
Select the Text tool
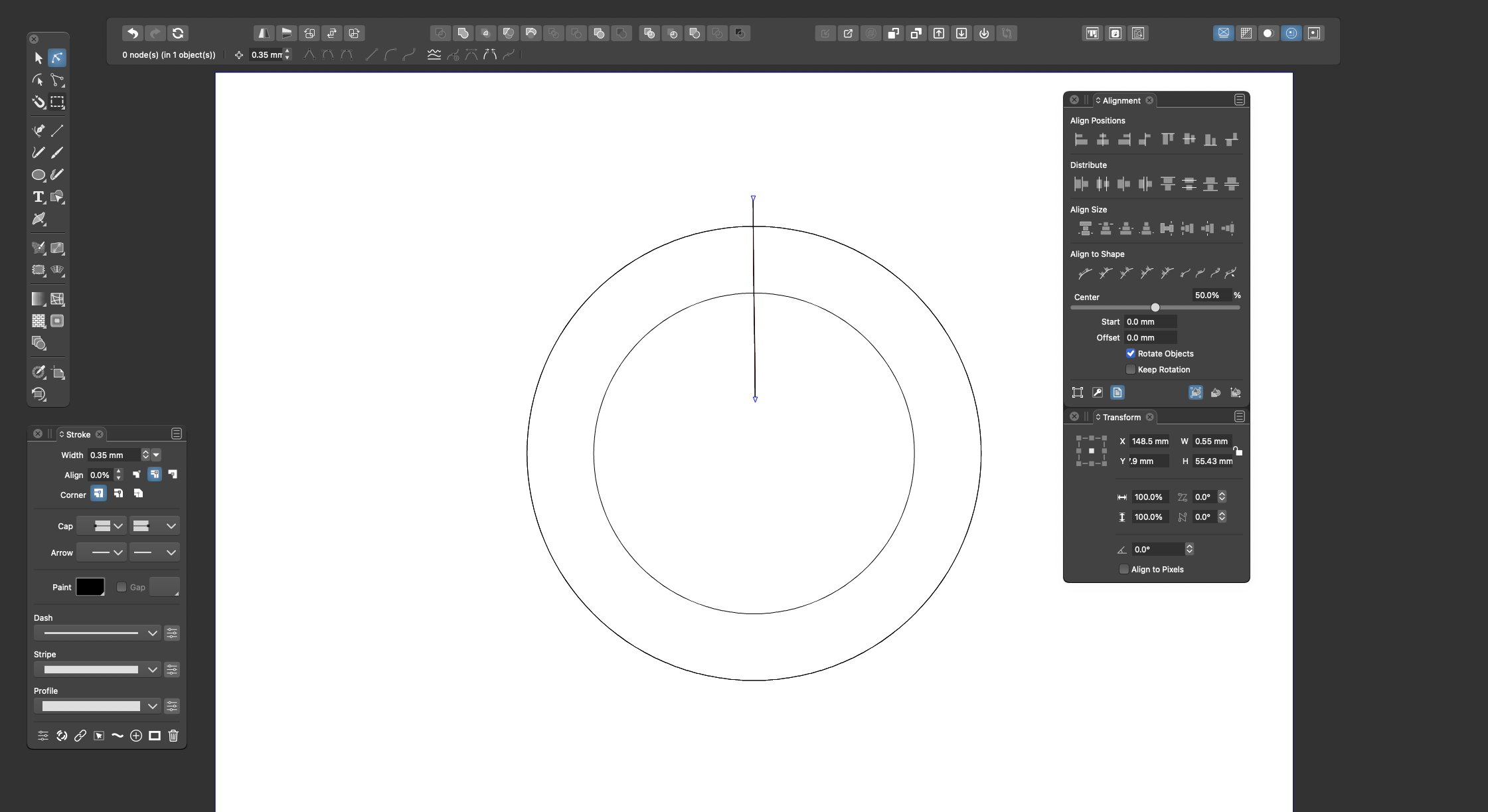pyautogui.click(x=38, y=197)
